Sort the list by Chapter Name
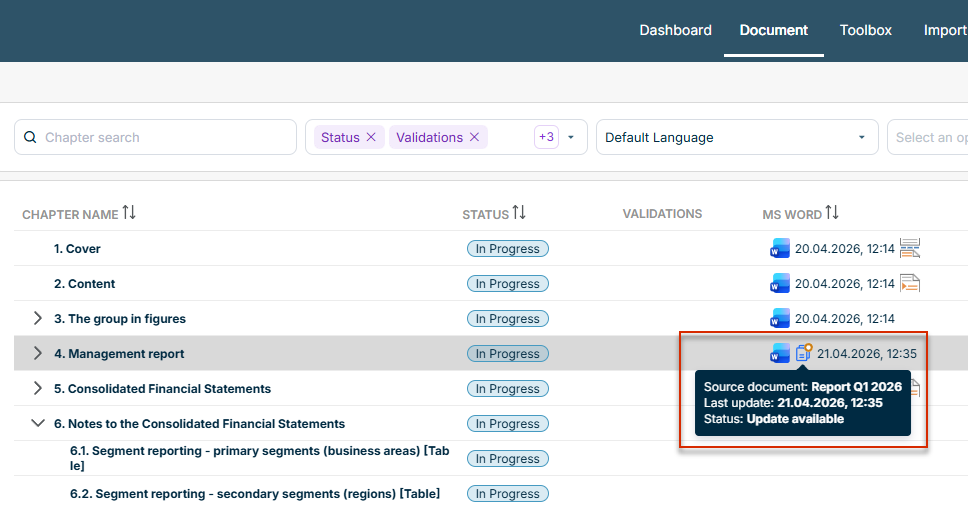Image resolution: width=968 pixels, height=510 pixels. pos(129,213)
